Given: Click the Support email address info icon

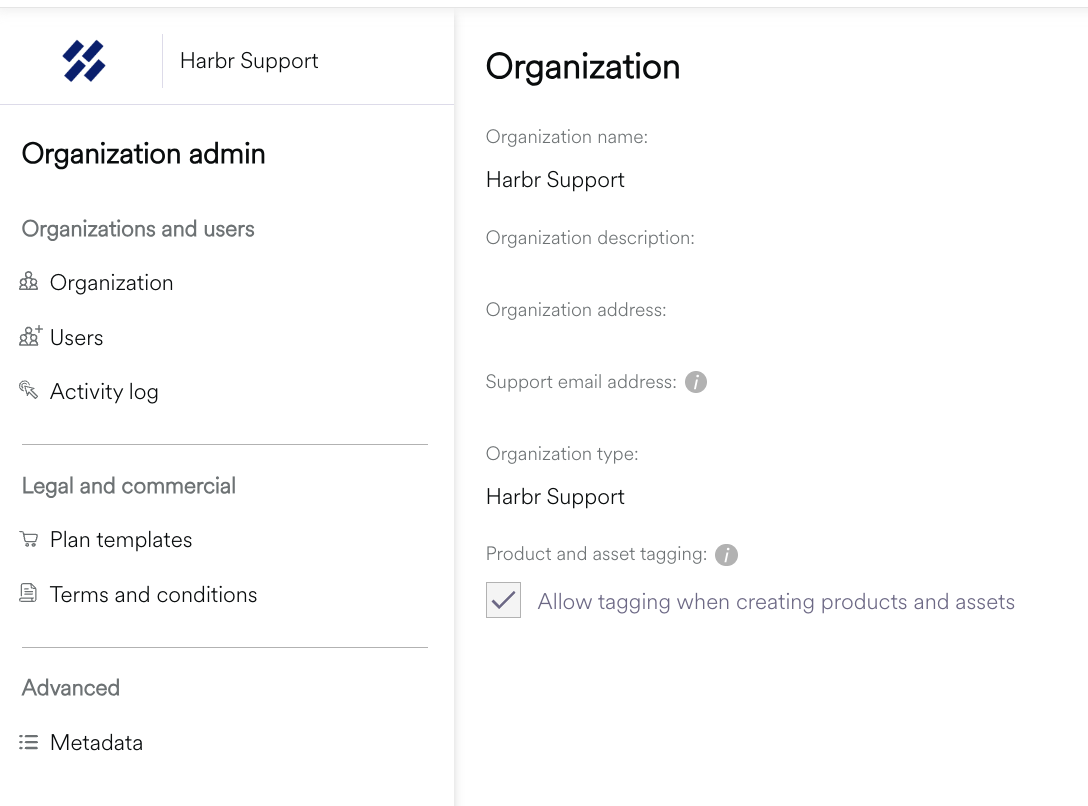Looking at the screenshot, I should click(696, 382).
